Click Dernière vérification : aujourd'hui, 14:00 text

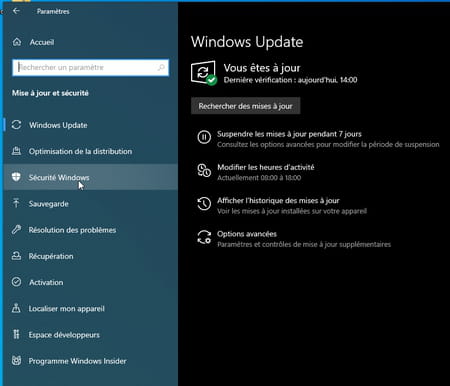click(290, 80)
